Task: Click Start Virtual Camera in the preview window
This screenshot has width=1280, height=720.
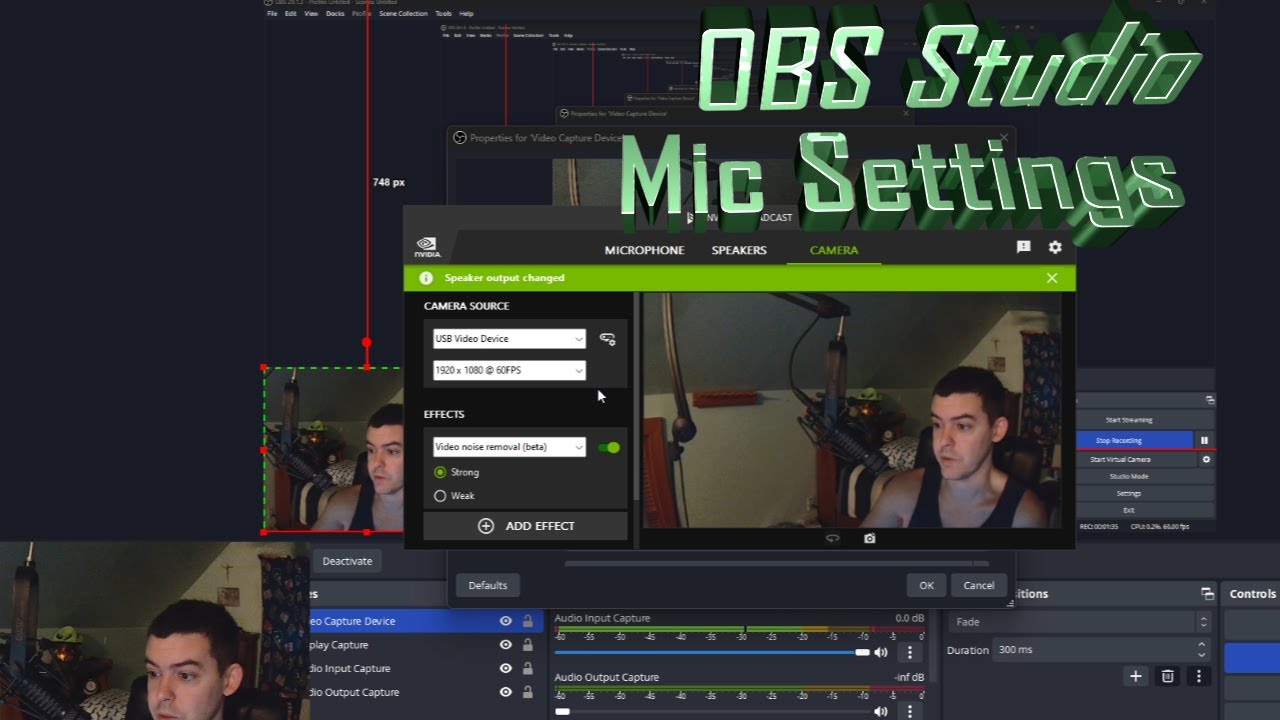Action: point(1119,460)
